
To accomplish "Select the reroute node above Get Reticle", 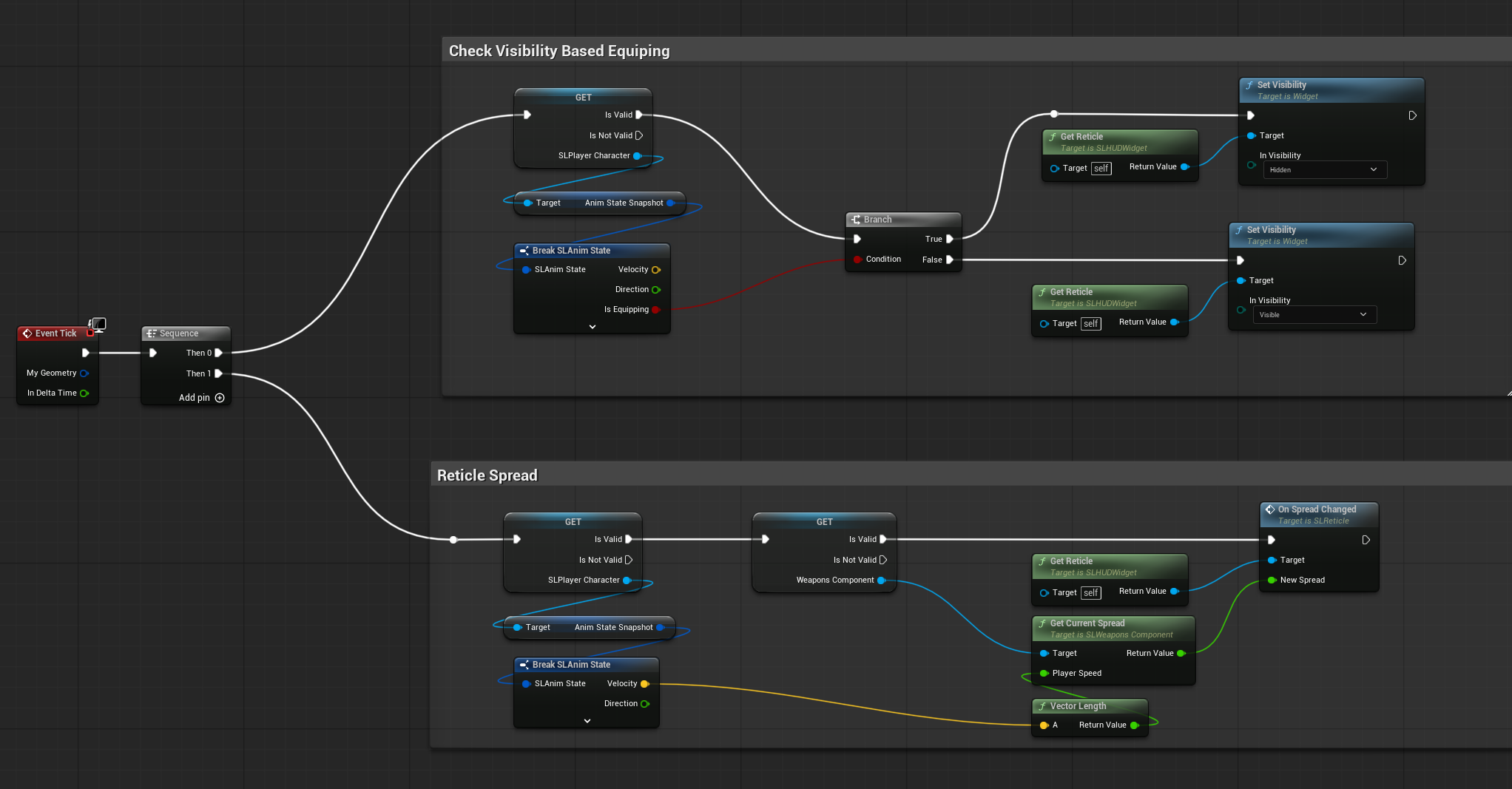I will [1054, 114].
